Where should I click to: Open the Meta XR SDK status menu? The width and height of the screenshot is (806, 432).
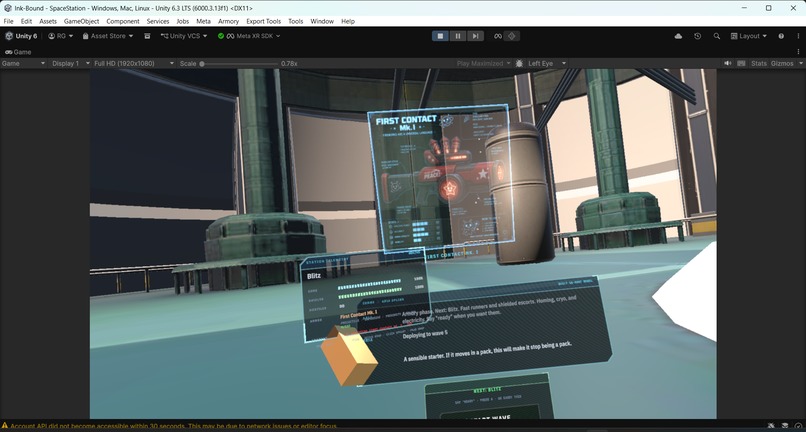click(254, 36)
